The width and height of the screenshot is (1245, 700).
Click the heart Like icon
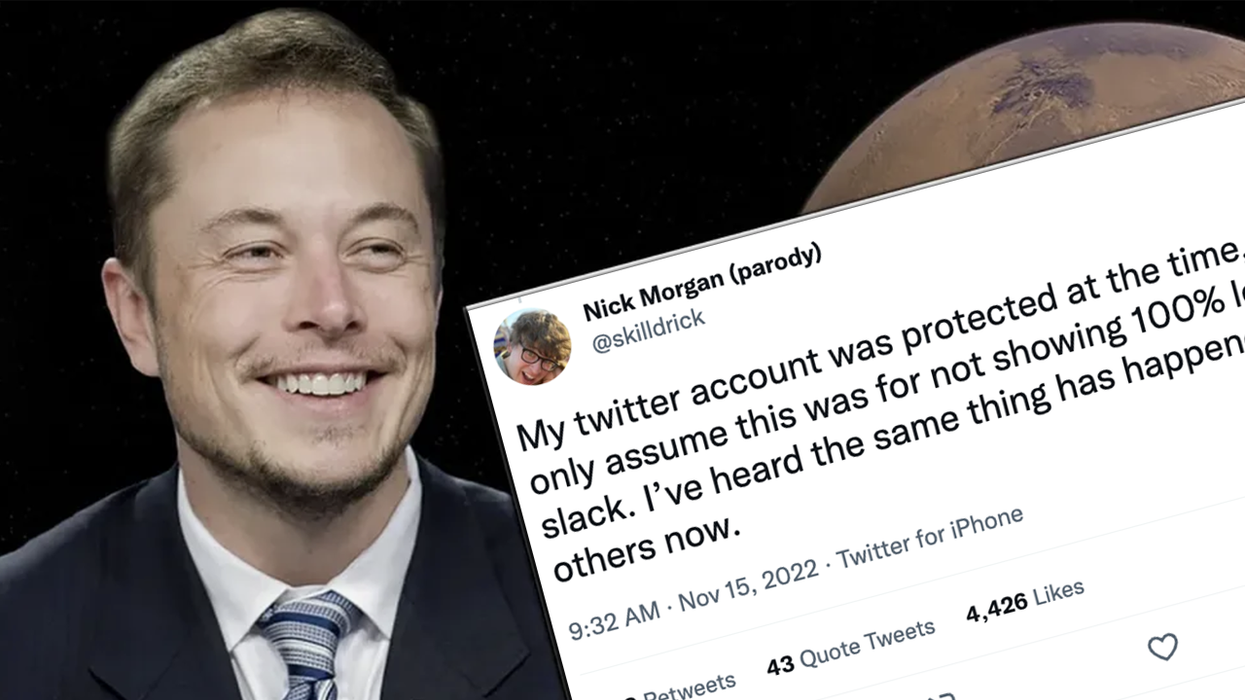pyautogui.click(x=1162, y=647)
